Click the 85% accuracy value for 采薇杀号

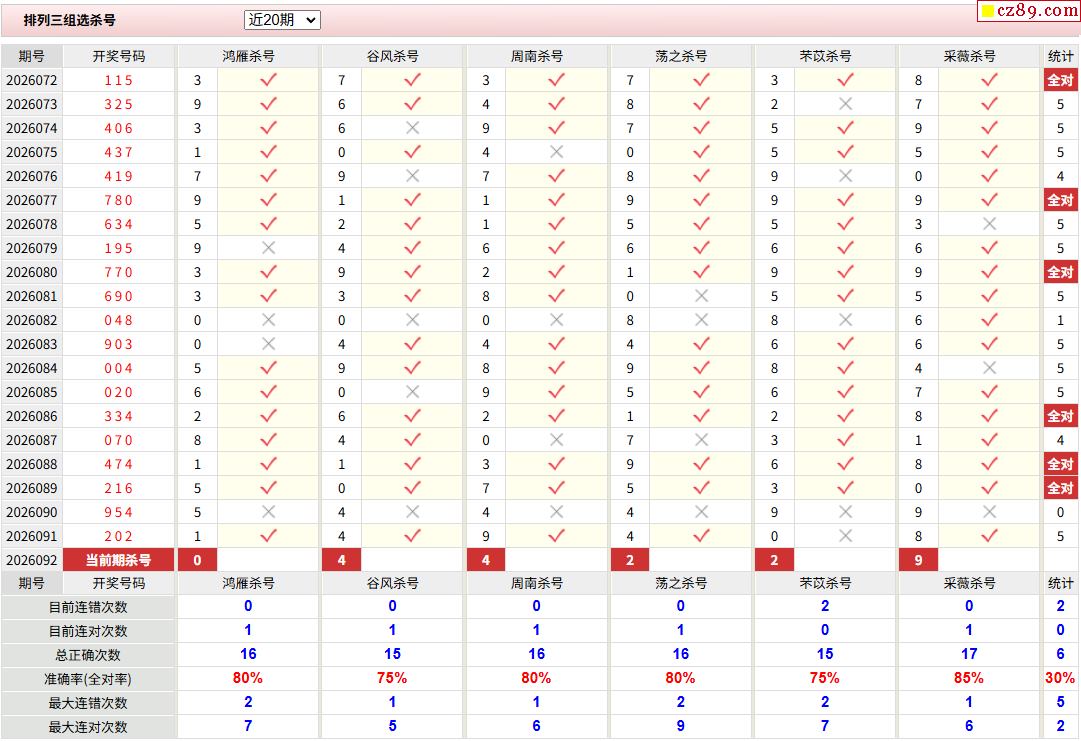pyautogui.click(x=968, y=678)
